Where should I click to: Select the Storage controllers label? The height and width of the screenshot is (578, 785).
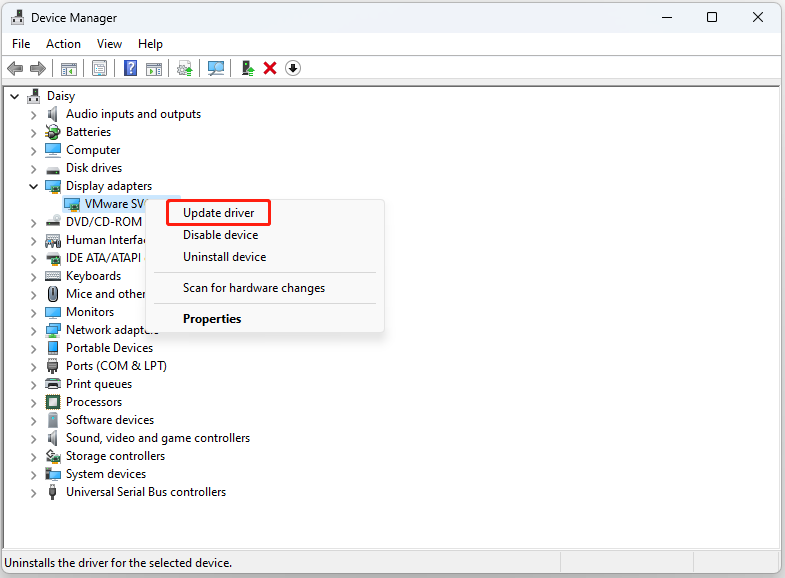[x=115, y=456]
